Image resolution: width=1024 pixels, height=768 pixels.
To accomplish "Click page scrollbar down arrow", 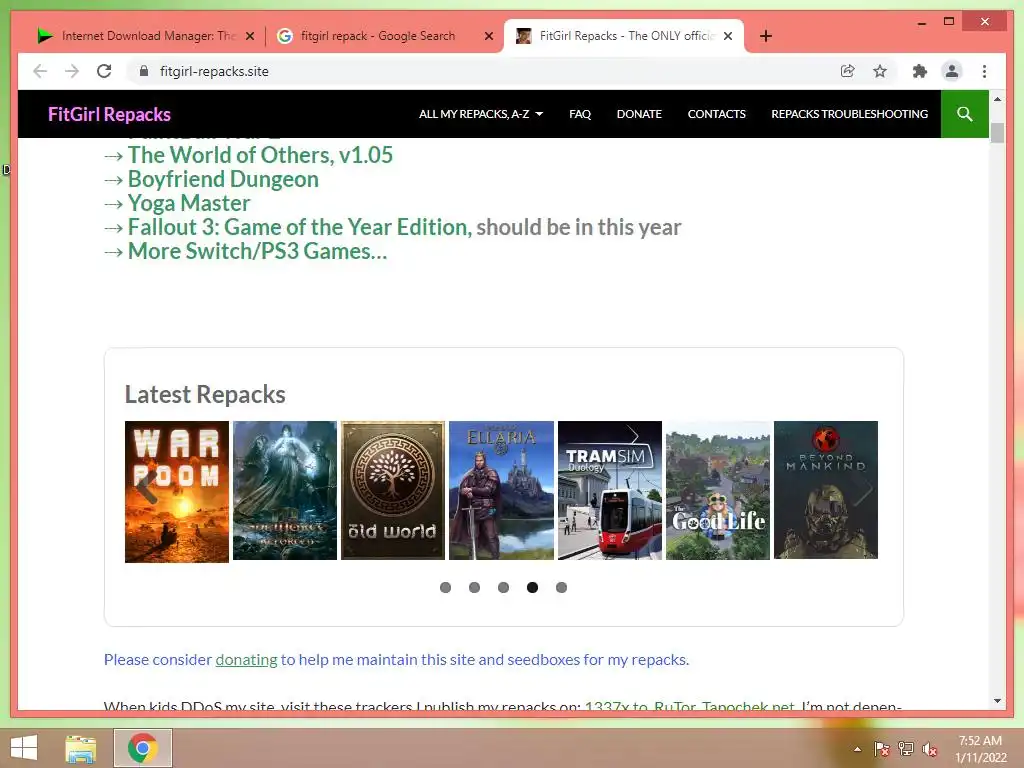I will tap(997, 701).
